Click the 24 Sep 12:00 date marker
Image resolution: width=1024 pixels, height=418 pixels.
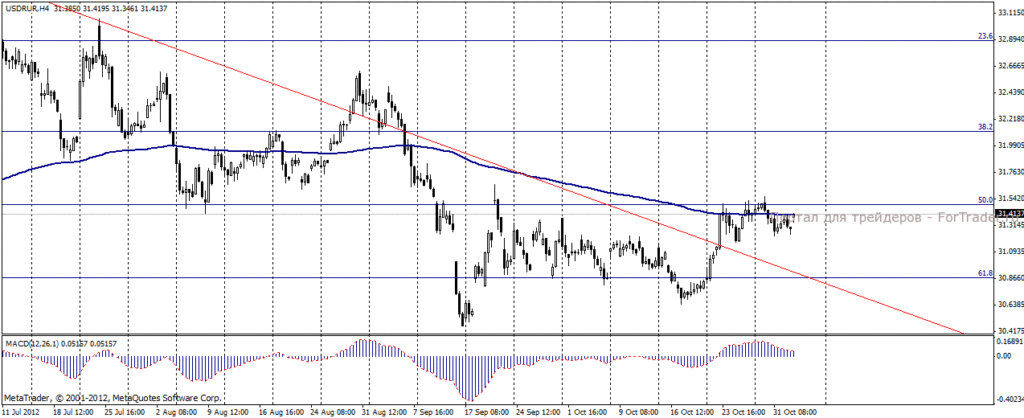click(538, 413)
